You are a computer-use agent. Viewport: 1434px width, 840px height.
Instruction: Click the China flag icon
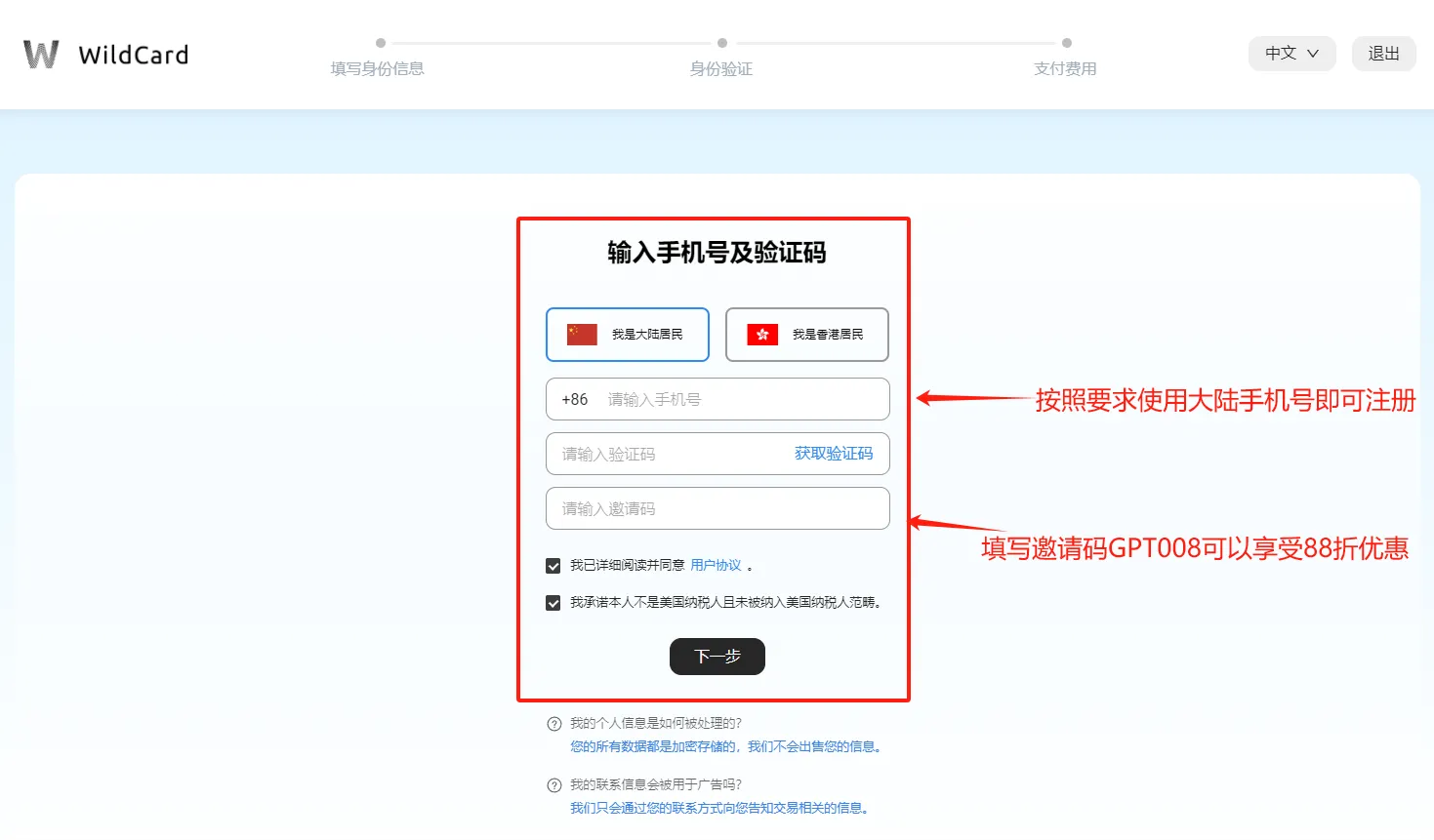pyautogui.click(x=582, y=335)
